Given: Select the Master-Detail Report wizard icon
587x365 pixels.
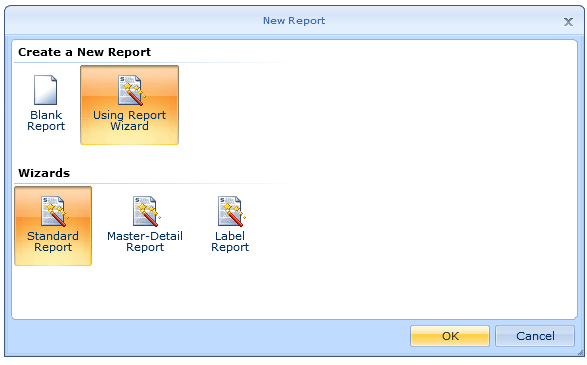Looking at the screenshot, I should [146, 211].
